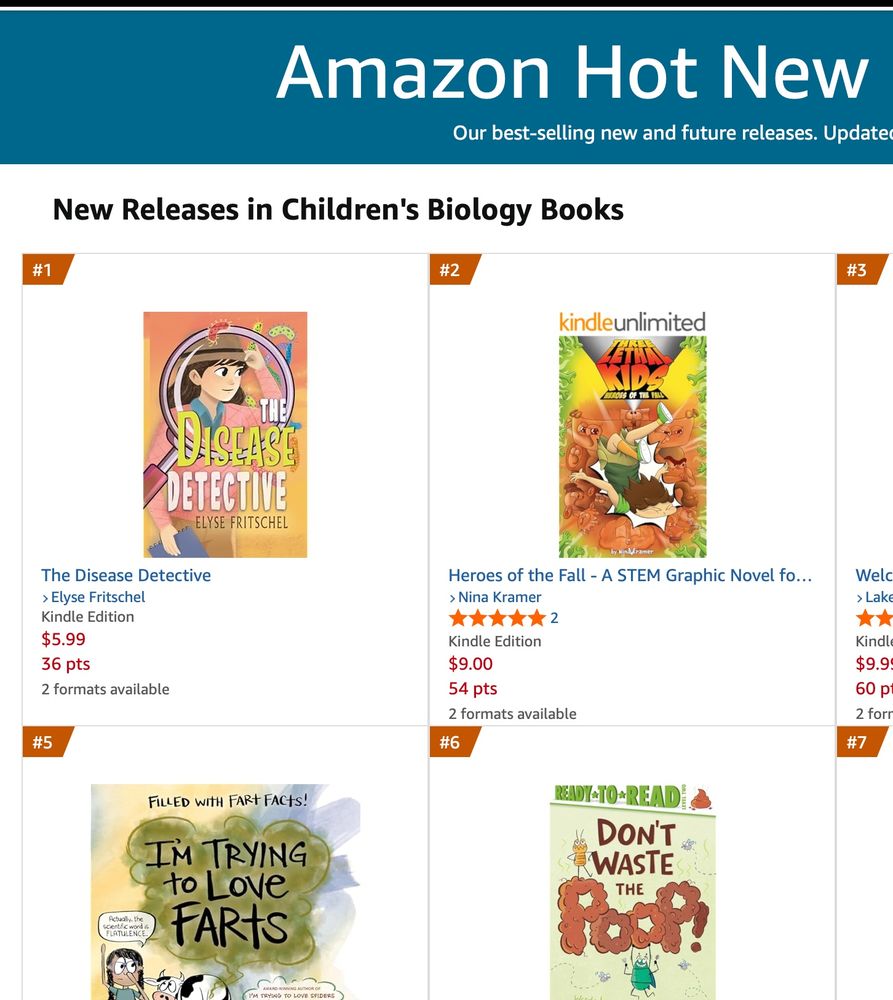Open the I'm Trying to Love Farts cover
Image resolution: width=893 pixels, height=1000 pixels.
pos(223,890)
